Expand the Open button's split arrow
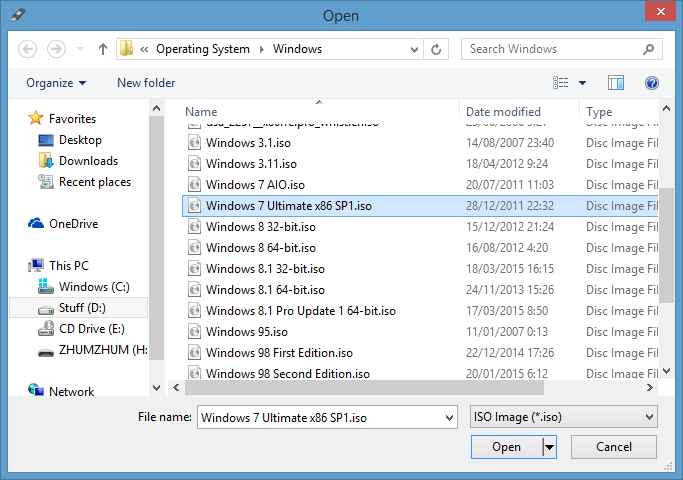683x480 pixels. pos(549,447)
